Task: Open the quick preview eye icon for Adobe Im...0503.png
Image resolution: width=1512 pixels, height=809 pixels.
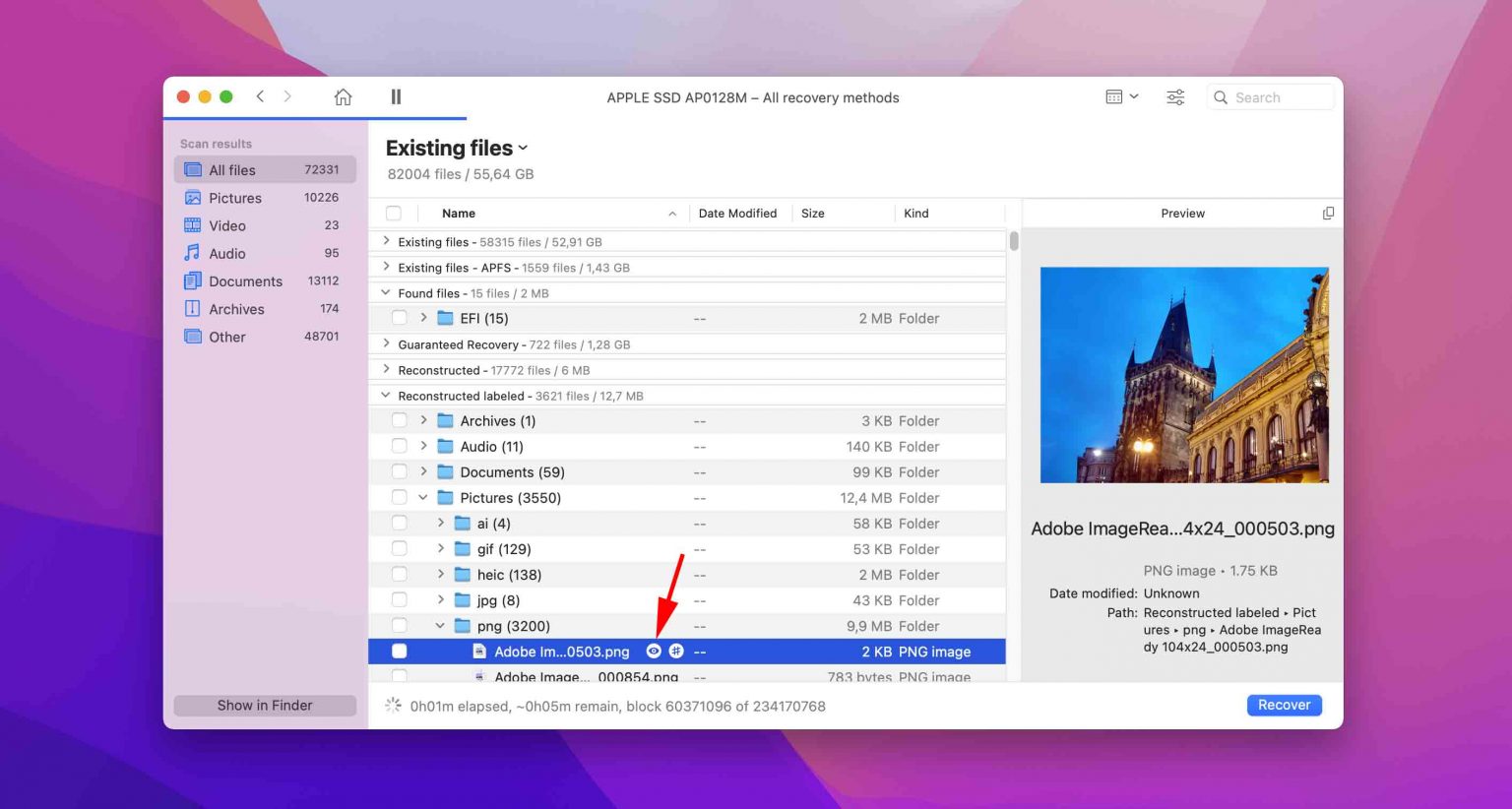Action: click(x=654, y=651)
